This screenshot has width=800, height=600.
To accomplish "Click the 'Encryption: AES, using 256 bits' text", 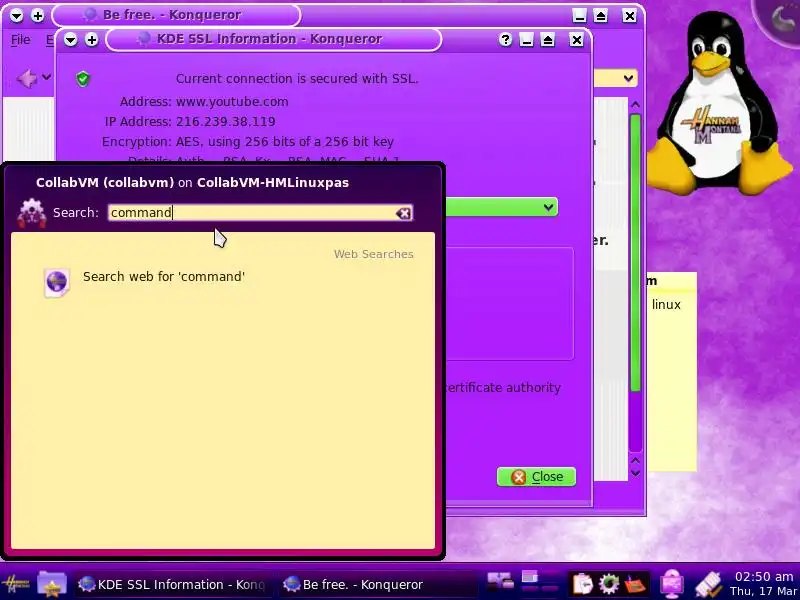I will (247, 141).
